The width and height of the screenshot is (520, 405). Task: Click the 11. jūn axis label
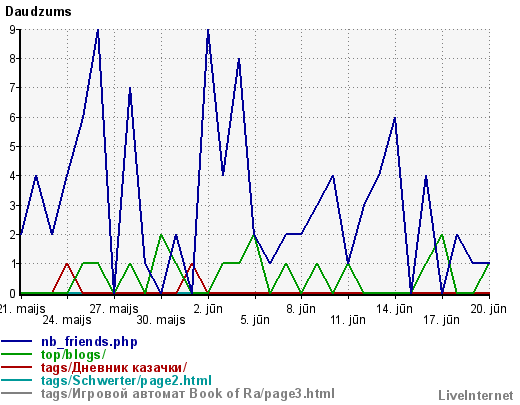(x=348, y=320)
